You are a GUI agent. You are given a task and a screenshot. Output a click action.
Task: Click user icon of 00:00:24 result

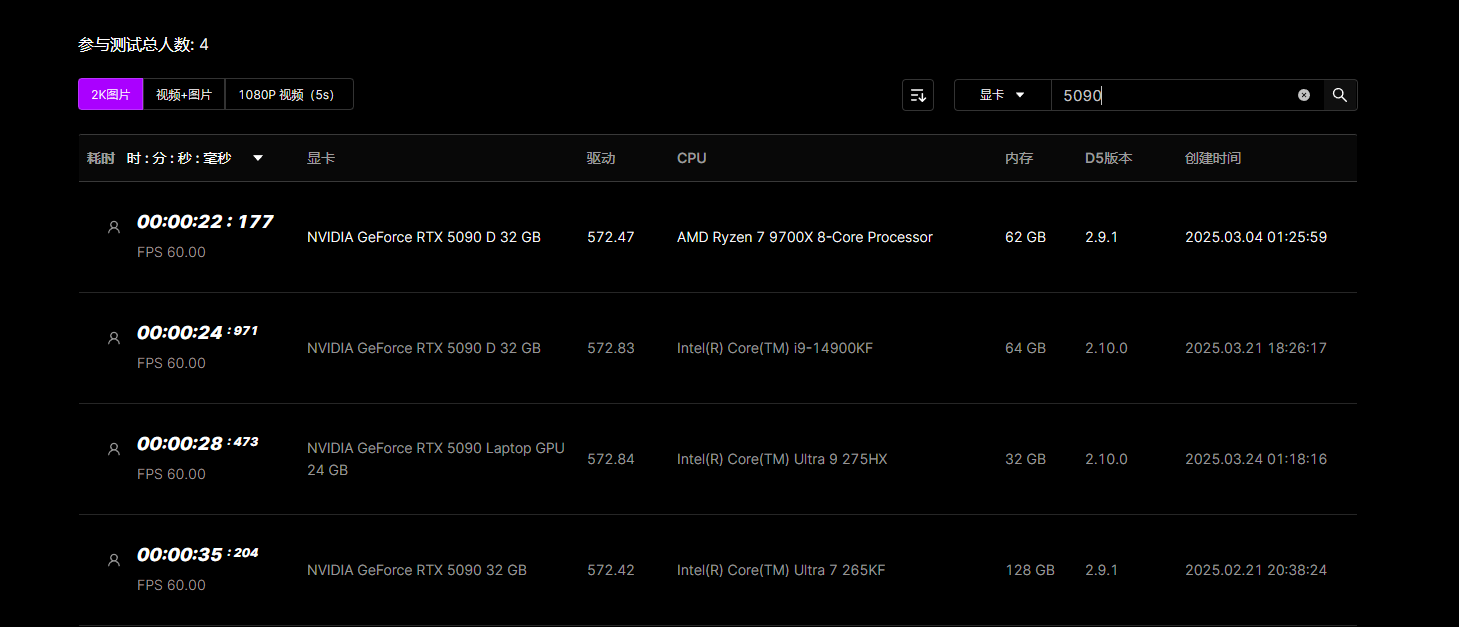[113, 338]
